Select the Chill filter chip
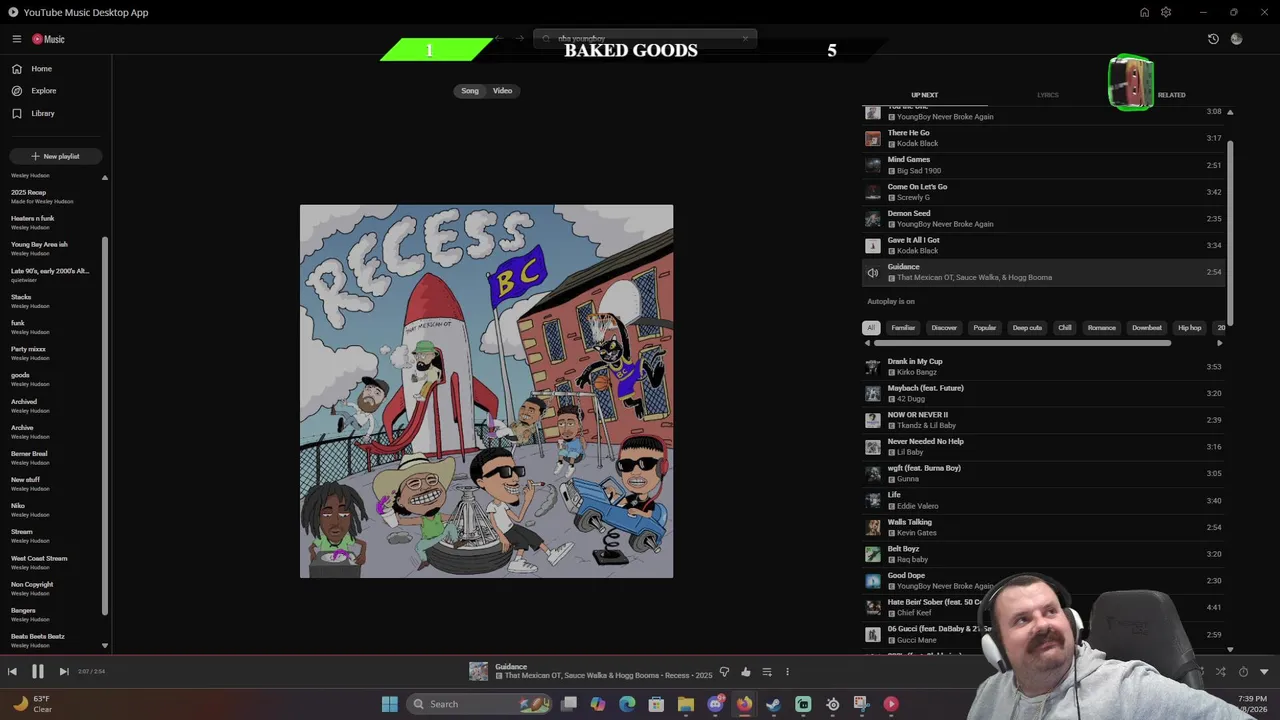The image size is (1280, 720). 1065,328
